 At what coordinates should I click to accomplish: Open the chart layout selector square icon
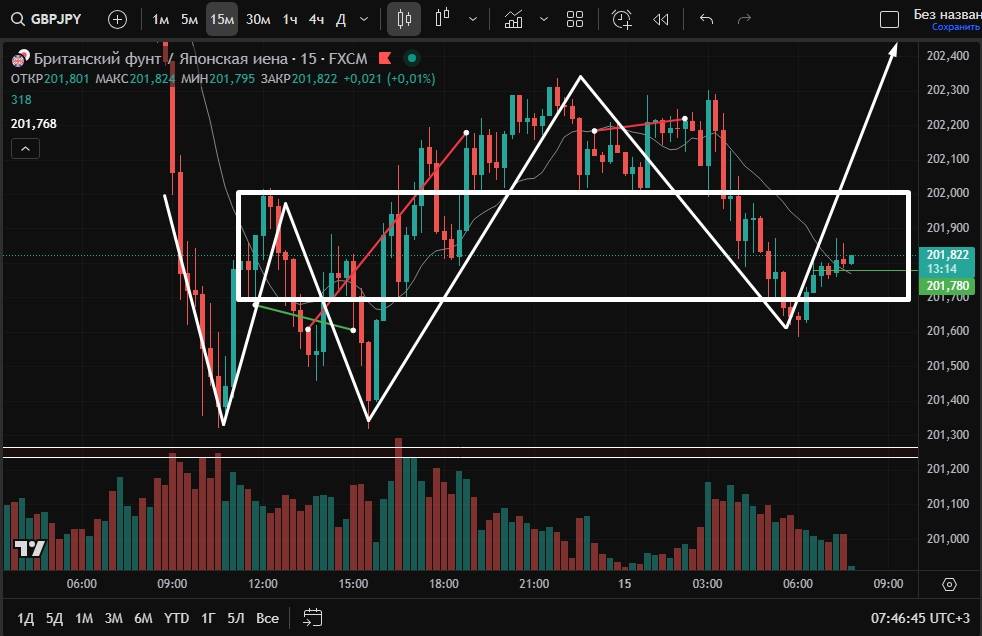tap(889, 19)
